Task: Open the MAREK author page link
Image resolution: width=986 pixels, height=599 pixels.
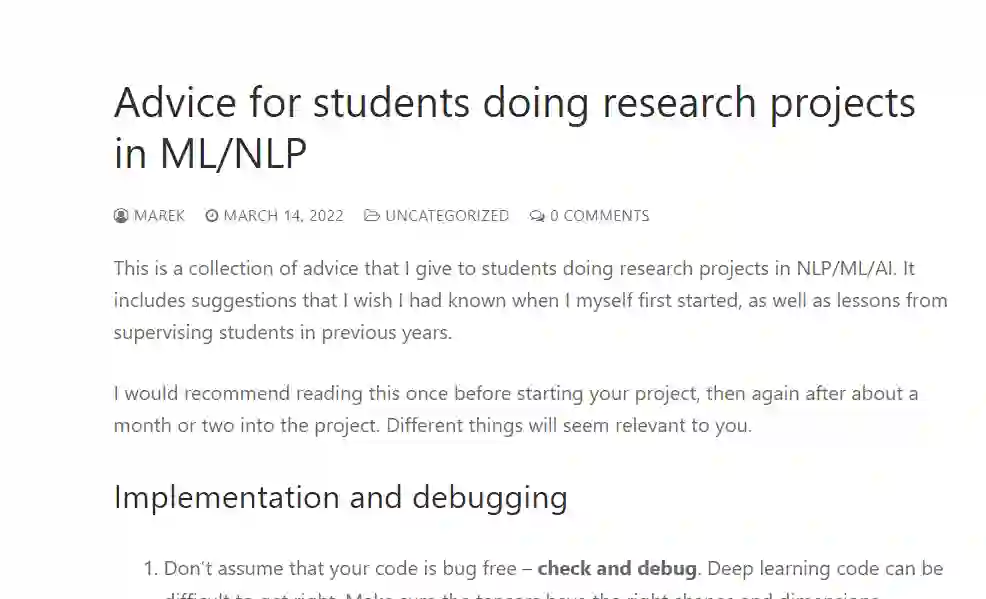Action: [x=159, y=216]
